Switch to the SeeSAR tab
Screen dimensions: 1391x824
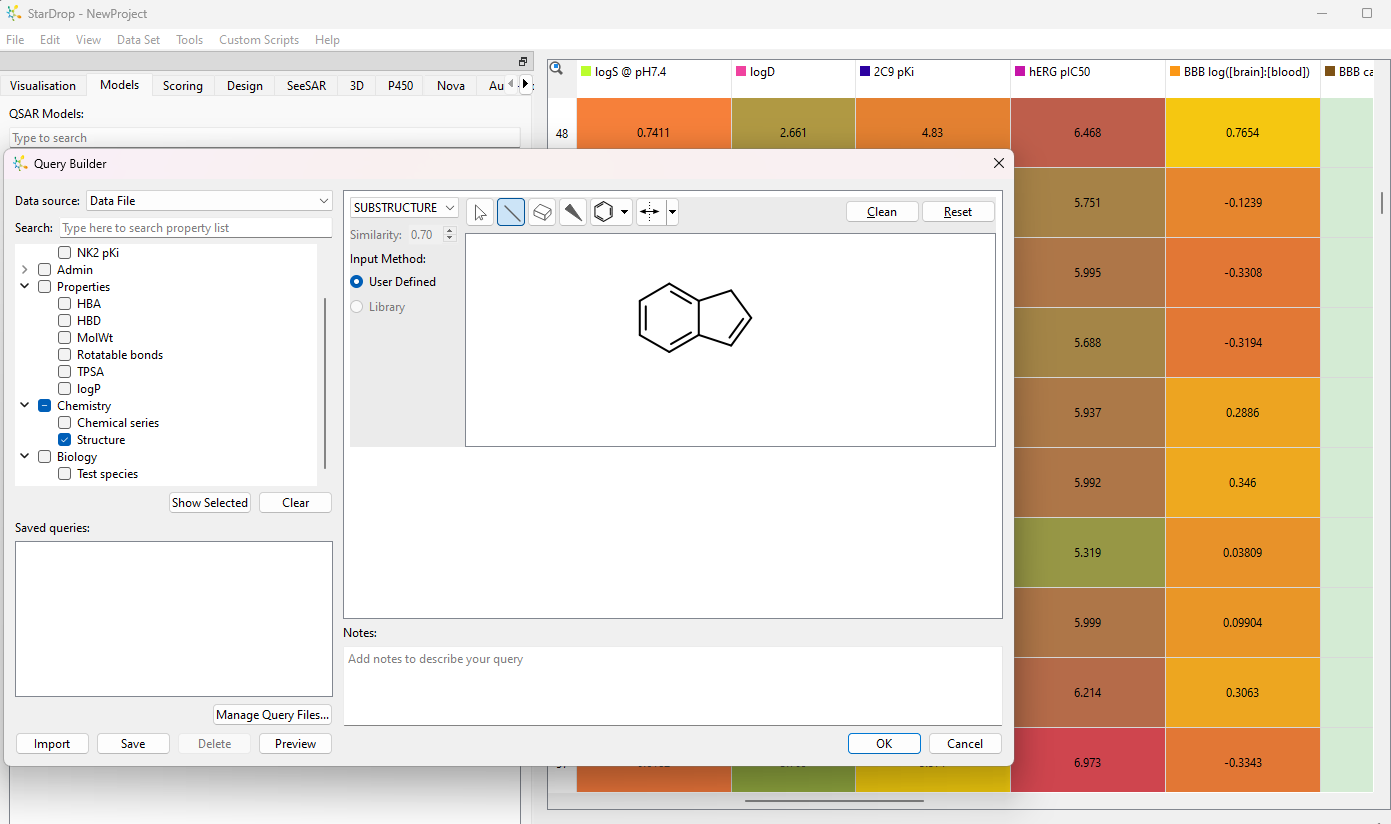click(306, 86)
